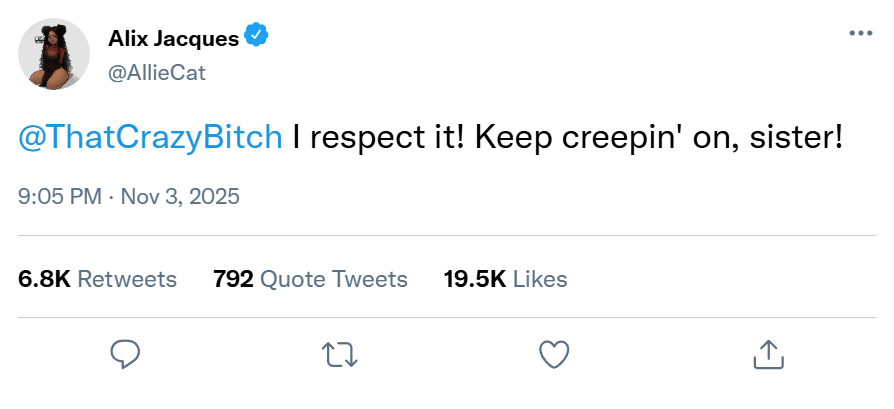Screen dimensions: 894x409
Task: Click the 19.5K likes count number
Action: pos(474,279)
